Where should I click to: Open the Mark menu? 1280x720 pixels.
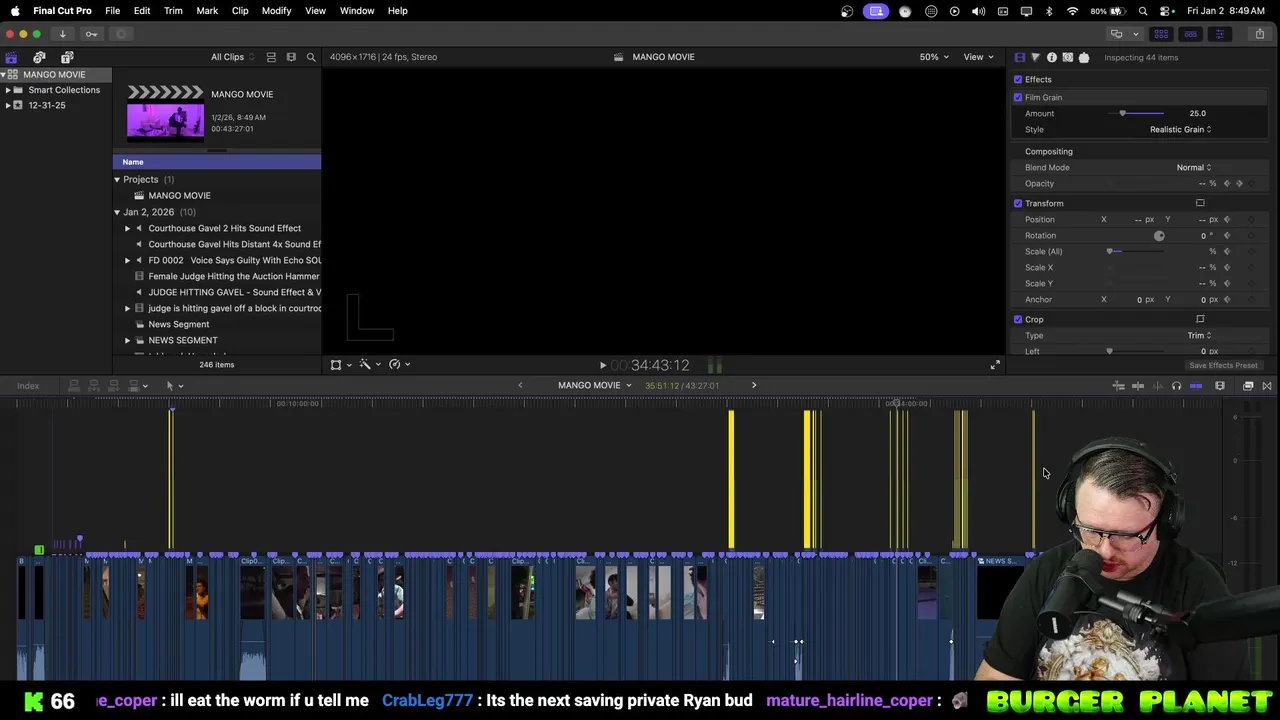pyautogui.click(x=207, y=10)
